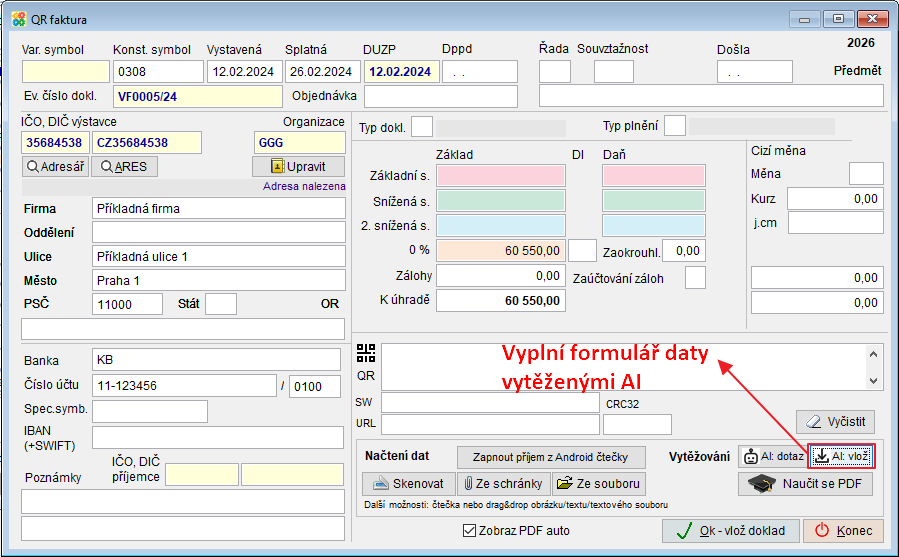Click the pink Základní s. Základ field
Image resolution: width=899 pixels, height=557 pixels.
[x=501, y=176]
